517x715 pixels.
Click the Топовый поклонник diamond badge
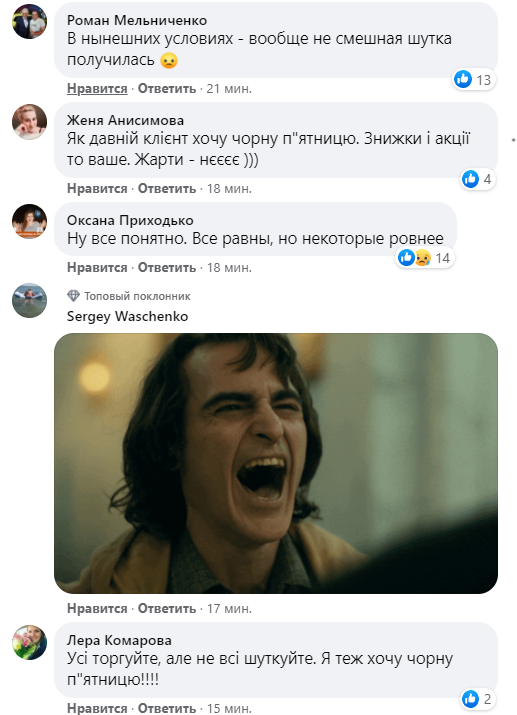point(73,296)
